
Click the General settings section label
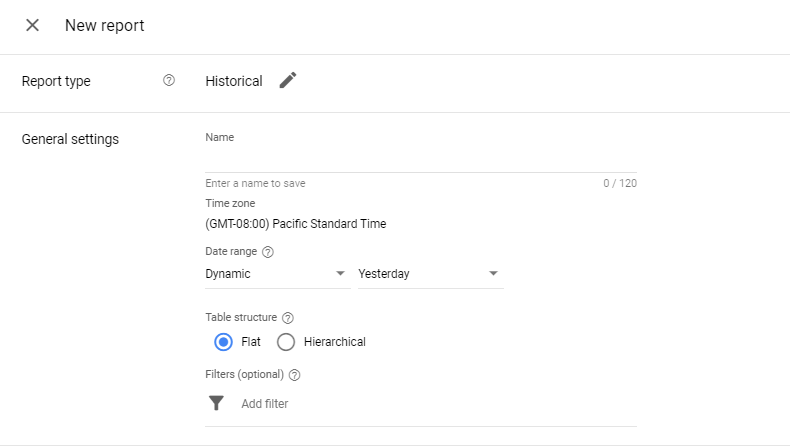[70, 139]
